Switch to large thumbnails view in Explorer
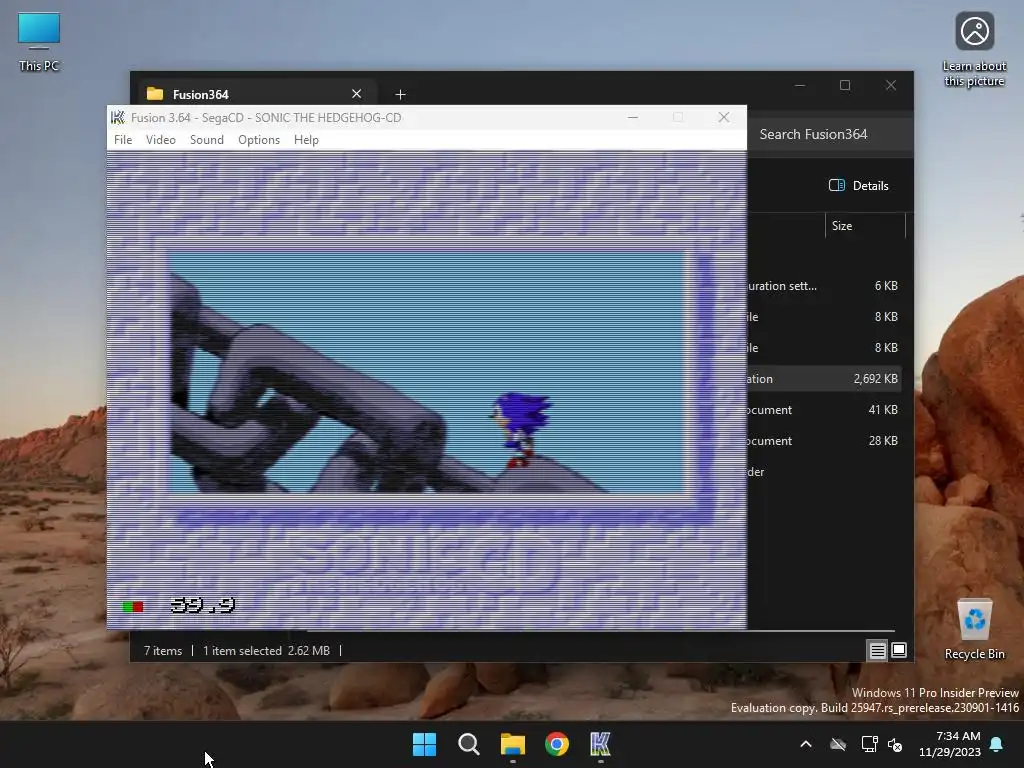Screen dimensions: 1024x768 (899, 650)
